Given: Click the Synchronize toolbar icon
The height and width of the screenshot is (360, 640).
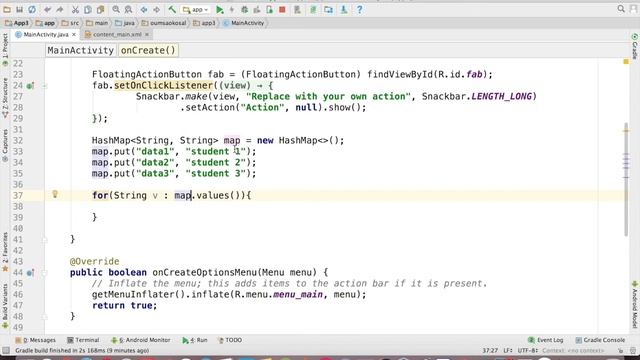Looking at the screenshot, I should (32, 9).
